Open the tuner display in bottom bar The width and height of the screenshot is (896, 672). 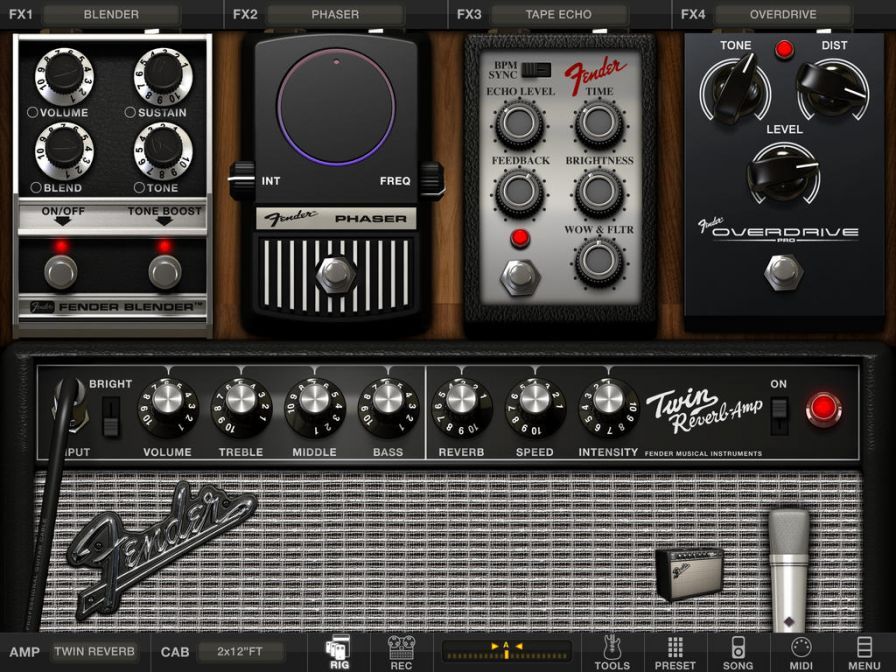(x=506, y=651)
